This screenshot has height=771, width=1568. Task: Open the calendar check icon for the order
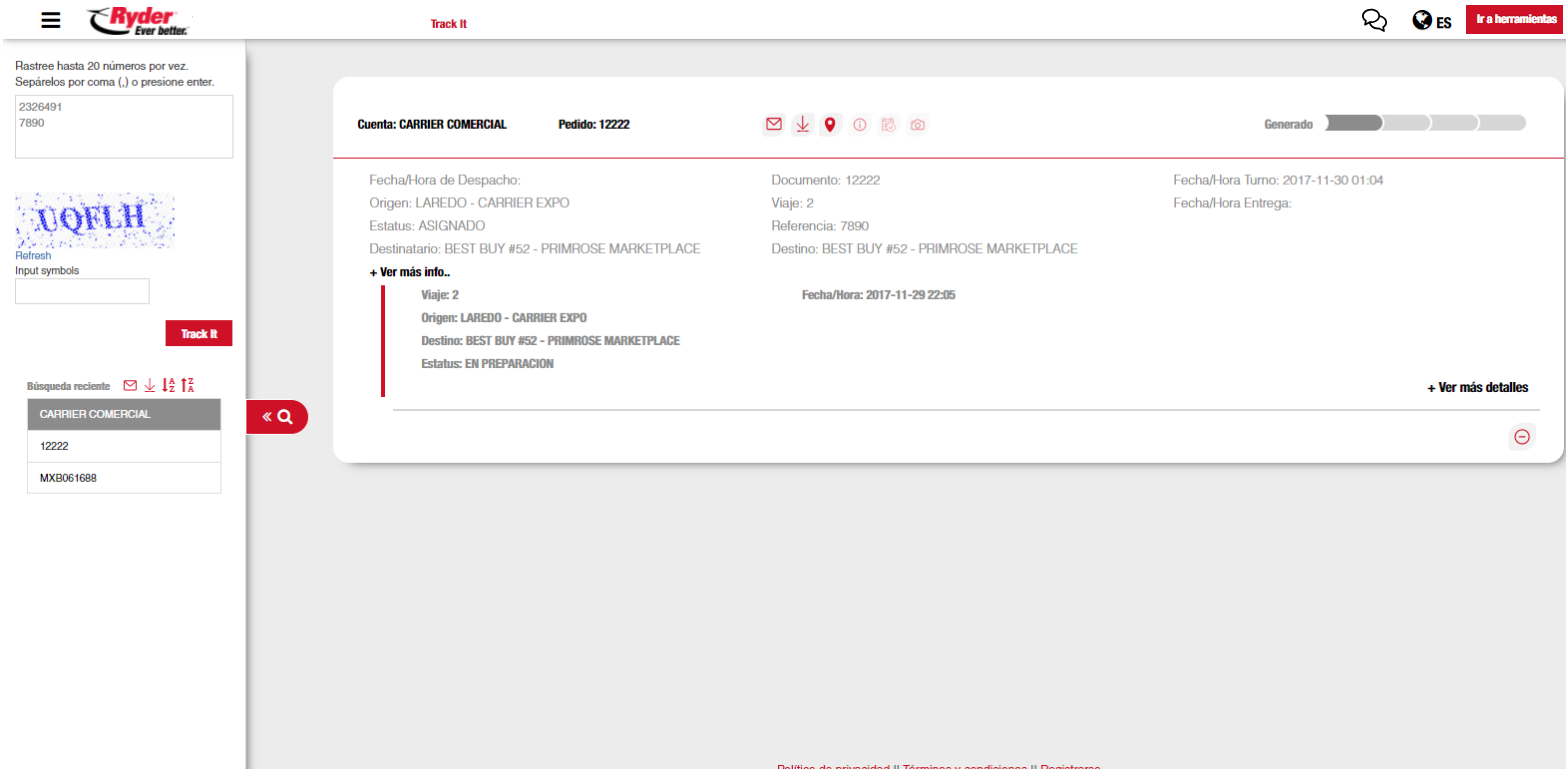point(887,125)
